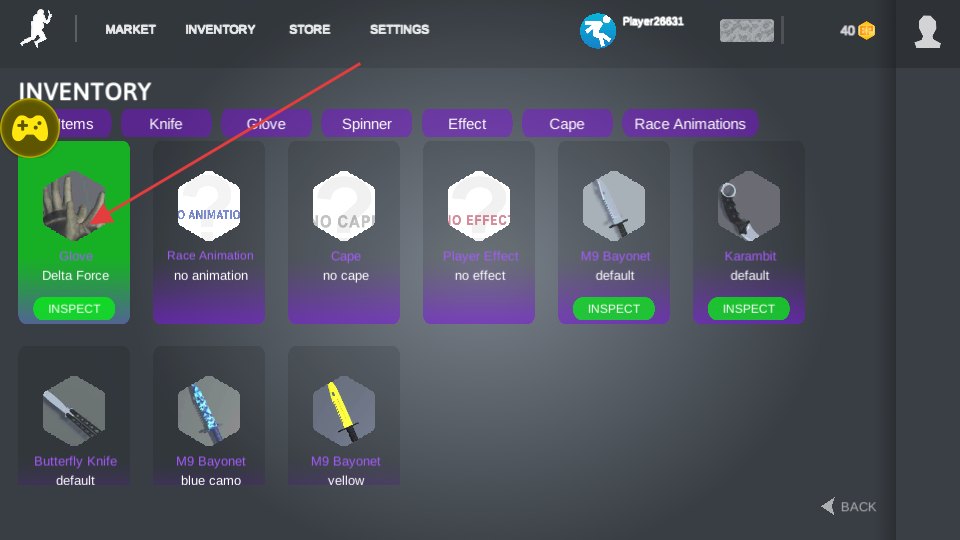Select the Butterfly Knife icon

tap(75, 411)
